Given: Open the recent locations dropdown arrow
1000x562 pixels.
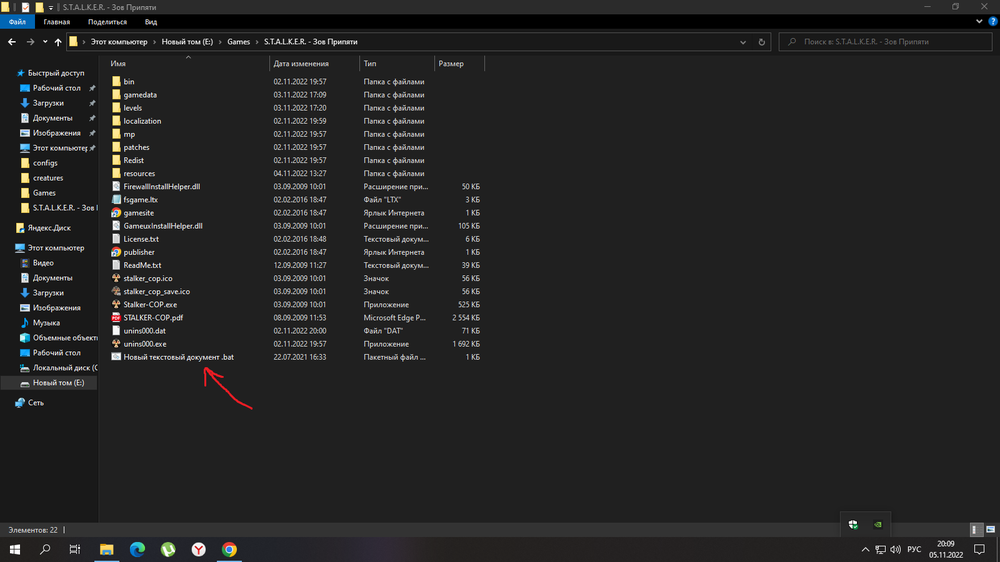Looking at the screenshot, I should [x=46, y=42].
